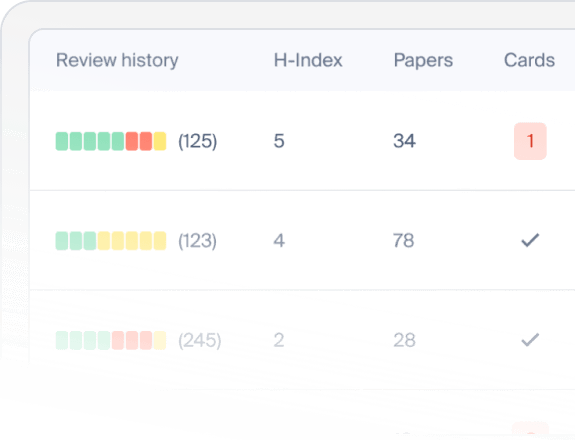The width and height of the screenshot is (575, 440).
Task: Select the review history bar for (245)
Action: [x=111, y=340]
